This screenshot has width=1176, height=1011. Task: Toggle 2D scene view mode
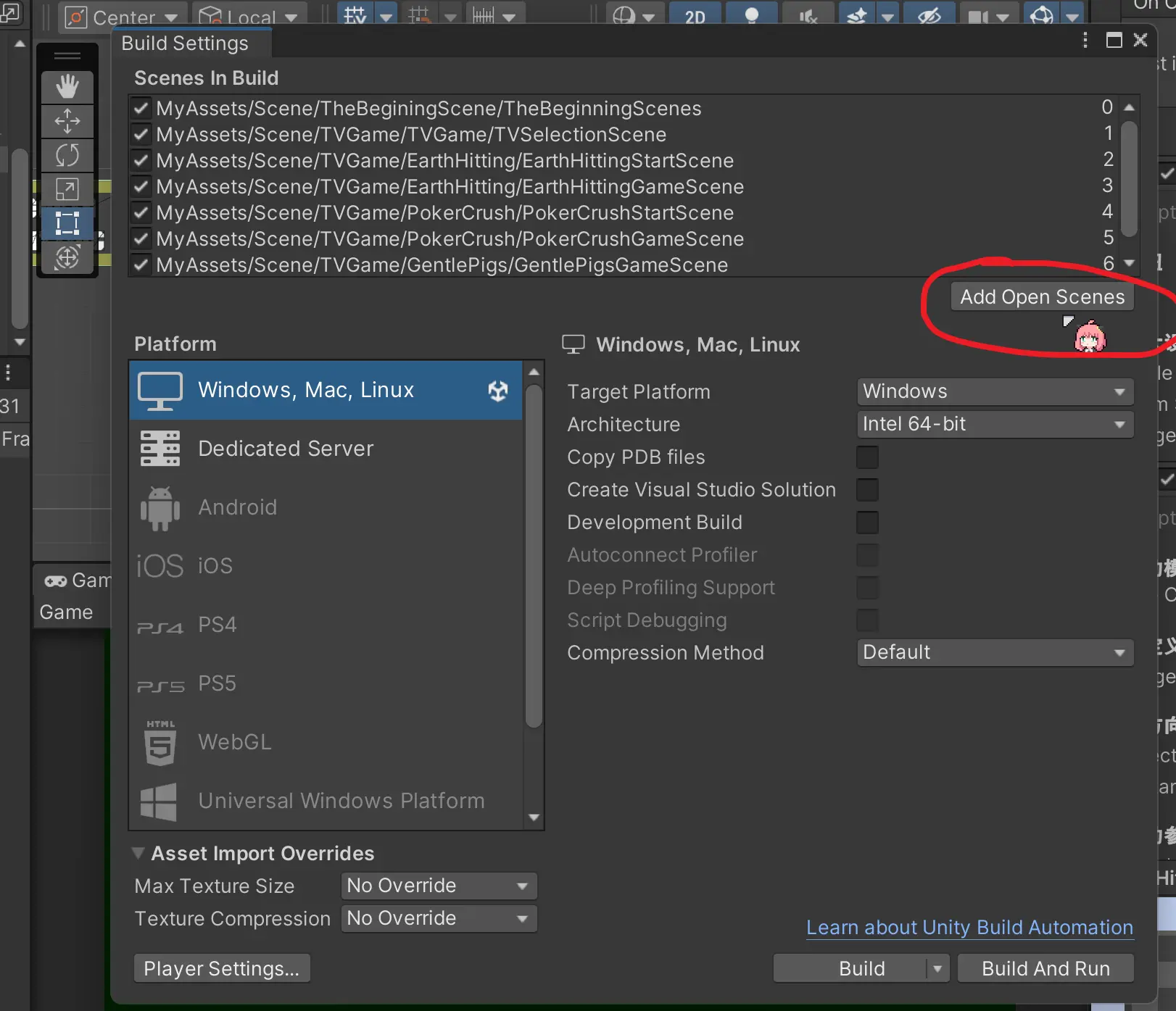(x=695, y=16)
